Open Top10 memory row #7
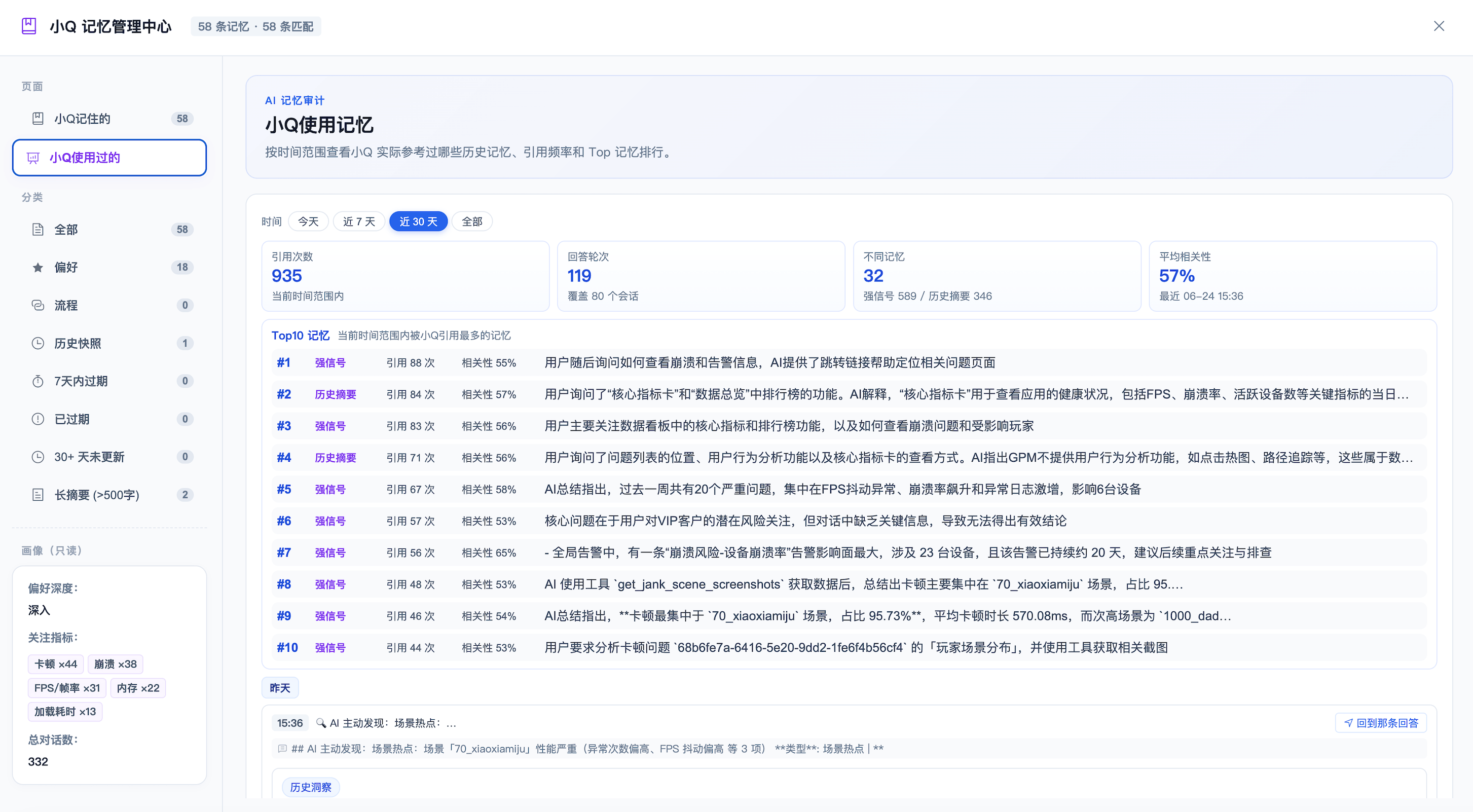This screenshot has height=812, width=1473. point(849,552)
